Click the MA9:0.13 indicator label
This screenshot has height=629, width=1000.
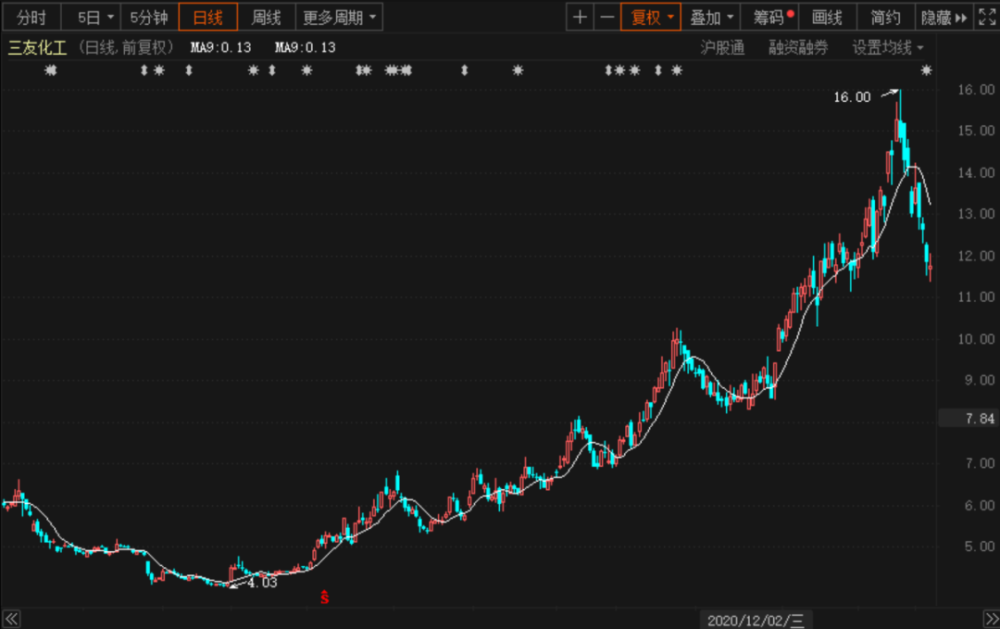(218, 46)
